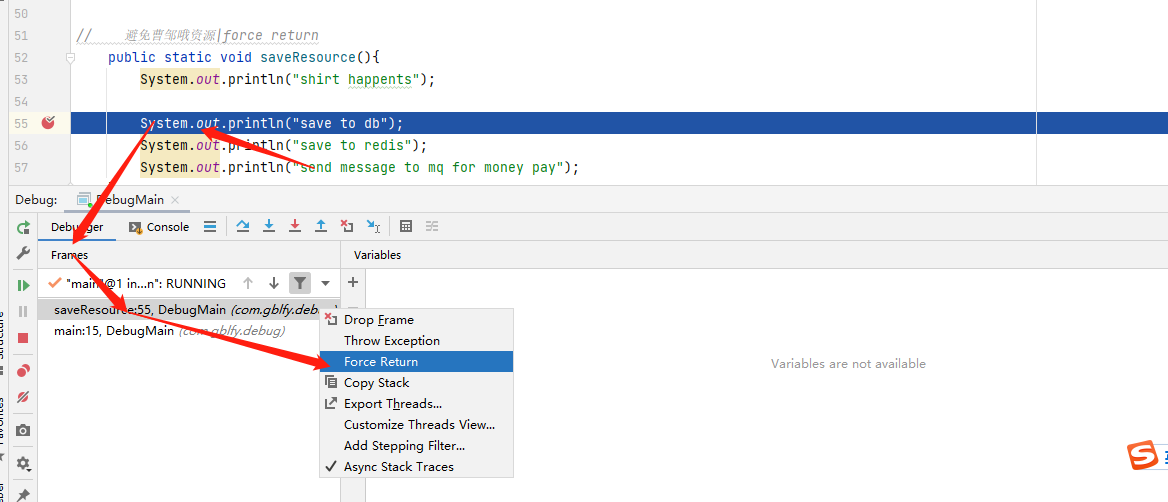Click the Step Into toolbar icon
Screen dimensions: 1168x502
(269, 226)
